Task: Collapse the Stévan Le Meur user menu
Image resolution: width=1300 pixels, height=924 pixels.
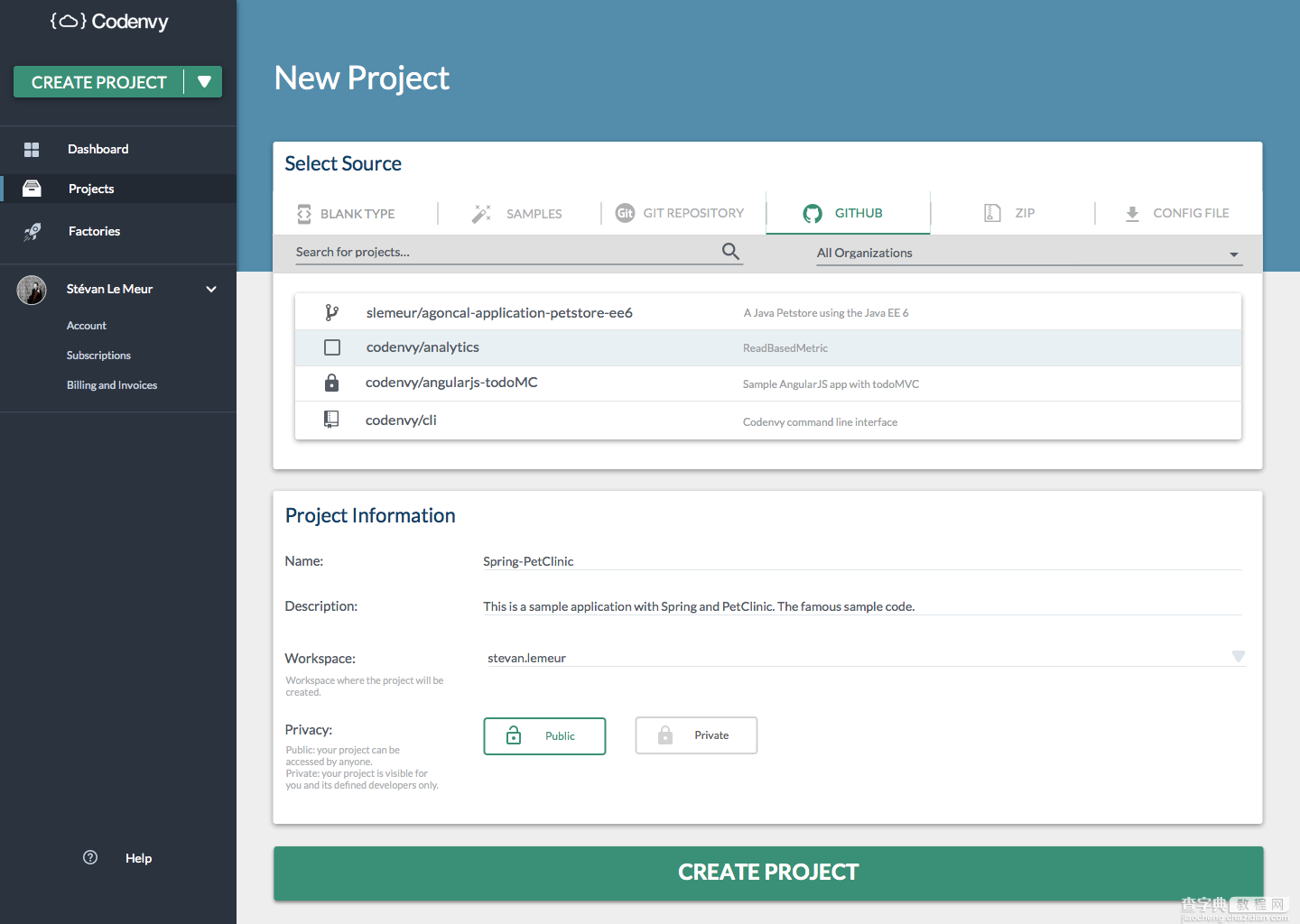Action: (x=211, y=290)
